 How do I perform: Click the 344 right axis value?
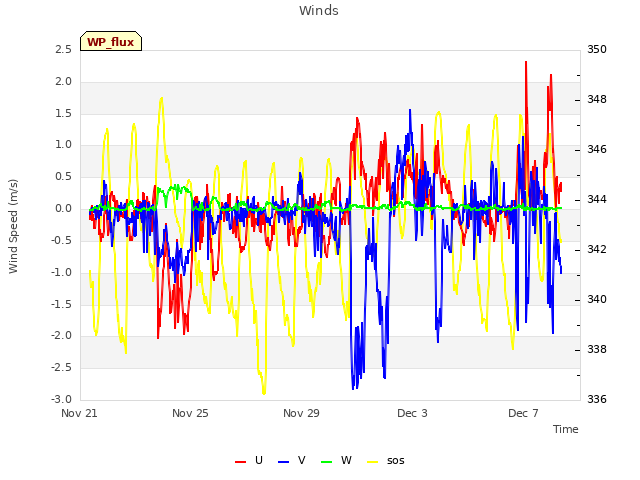tap(597, 200)
